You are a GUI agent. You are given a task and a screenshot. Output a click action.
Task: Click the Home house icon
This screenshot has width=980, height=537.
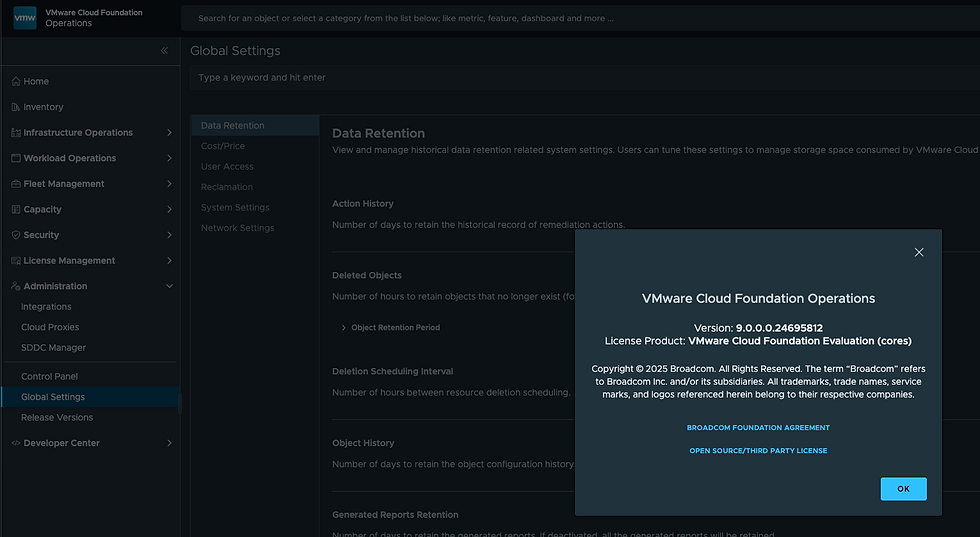coord(16,81)
